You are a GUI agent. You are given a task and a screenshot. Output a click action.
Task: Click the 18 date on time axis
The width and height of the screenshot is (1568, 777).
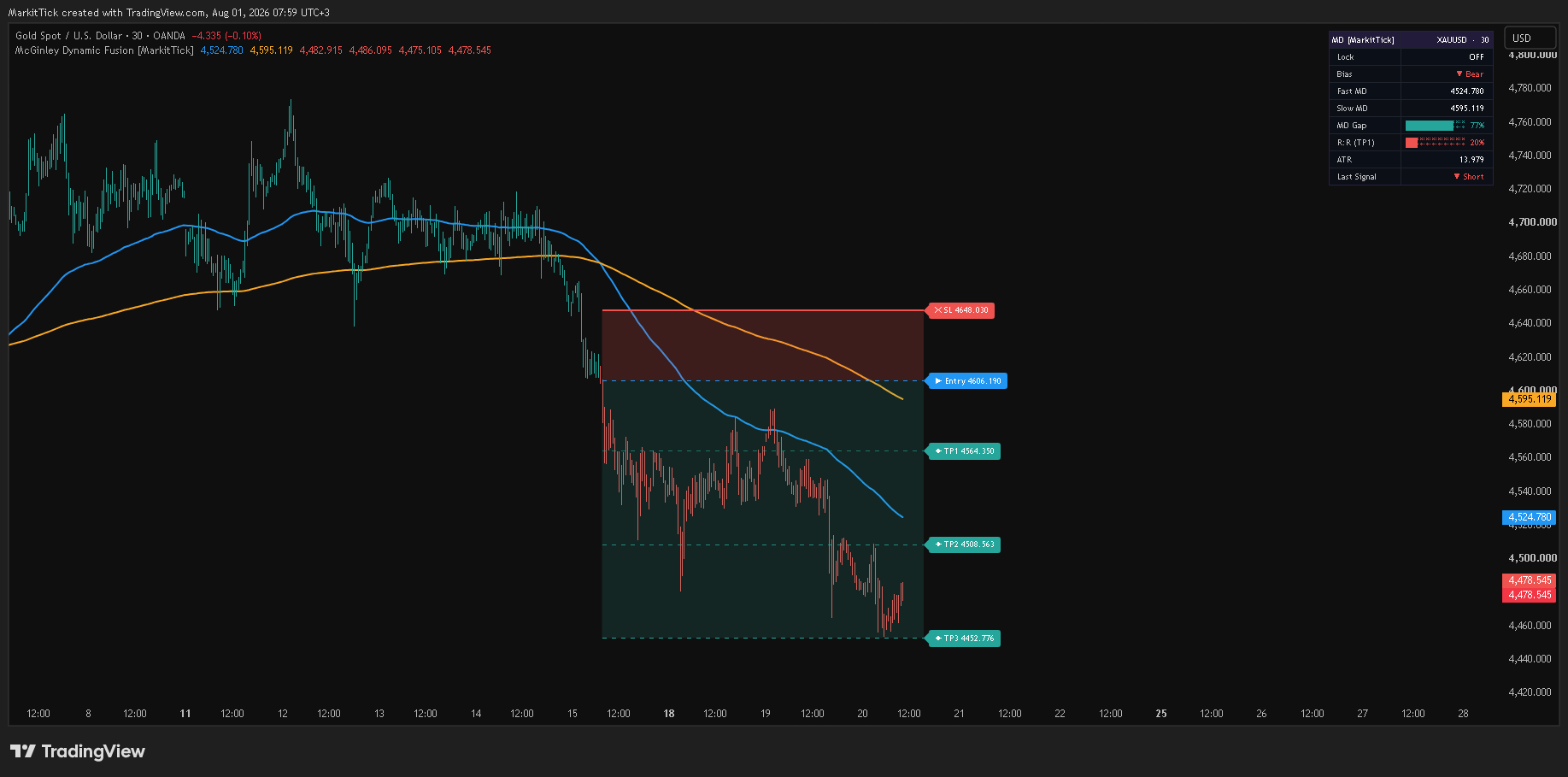coord(669,714)
